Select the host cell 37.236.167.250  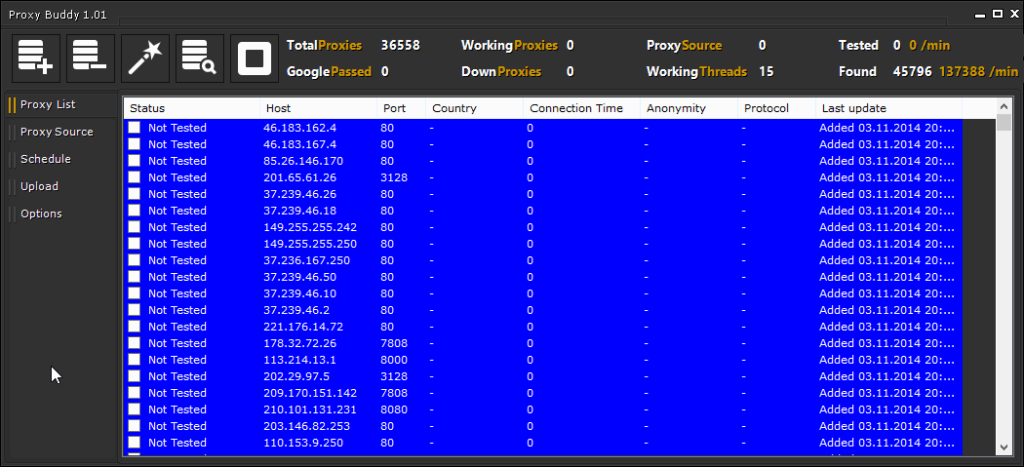pos(306,261)
